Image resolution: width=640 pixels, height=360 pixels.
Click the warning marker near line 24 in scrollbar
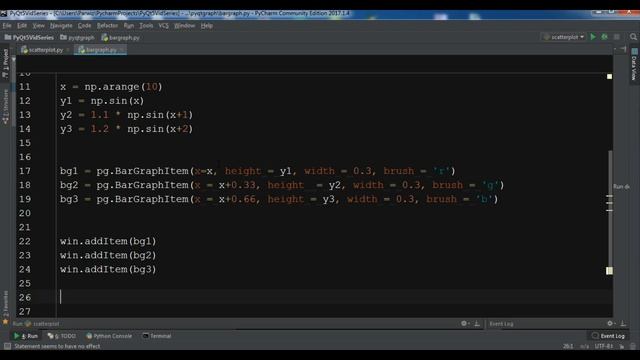609,271
